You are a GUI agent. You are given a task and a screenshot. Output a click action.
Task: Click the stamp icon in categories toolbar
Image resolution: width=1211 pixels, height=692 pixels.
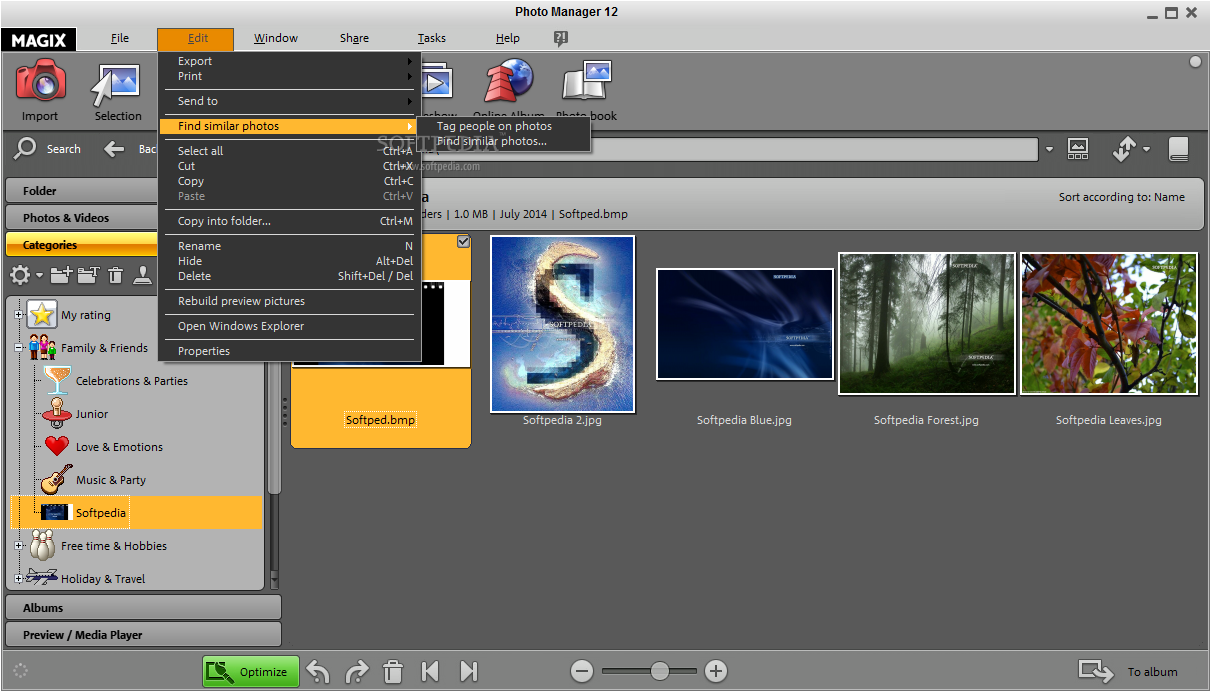(143, 274)
